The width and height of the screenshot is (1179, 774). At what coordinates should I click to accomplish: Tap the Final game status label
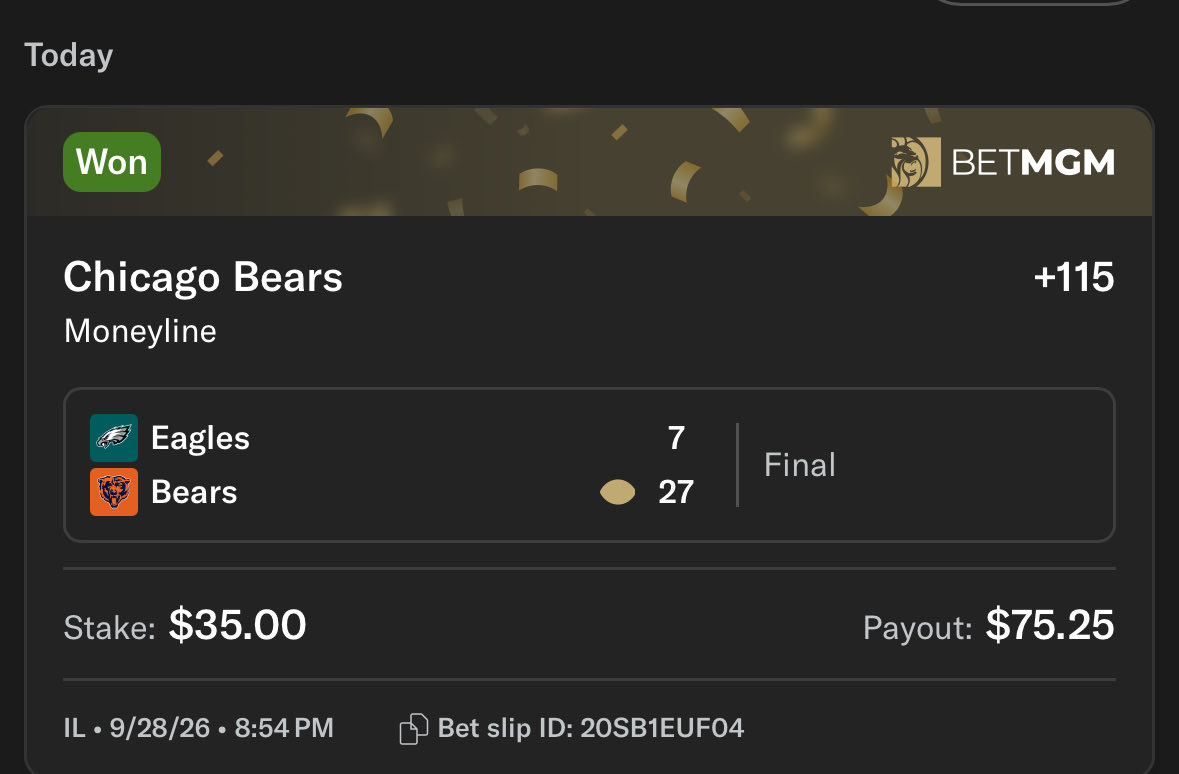click(800, 465)
